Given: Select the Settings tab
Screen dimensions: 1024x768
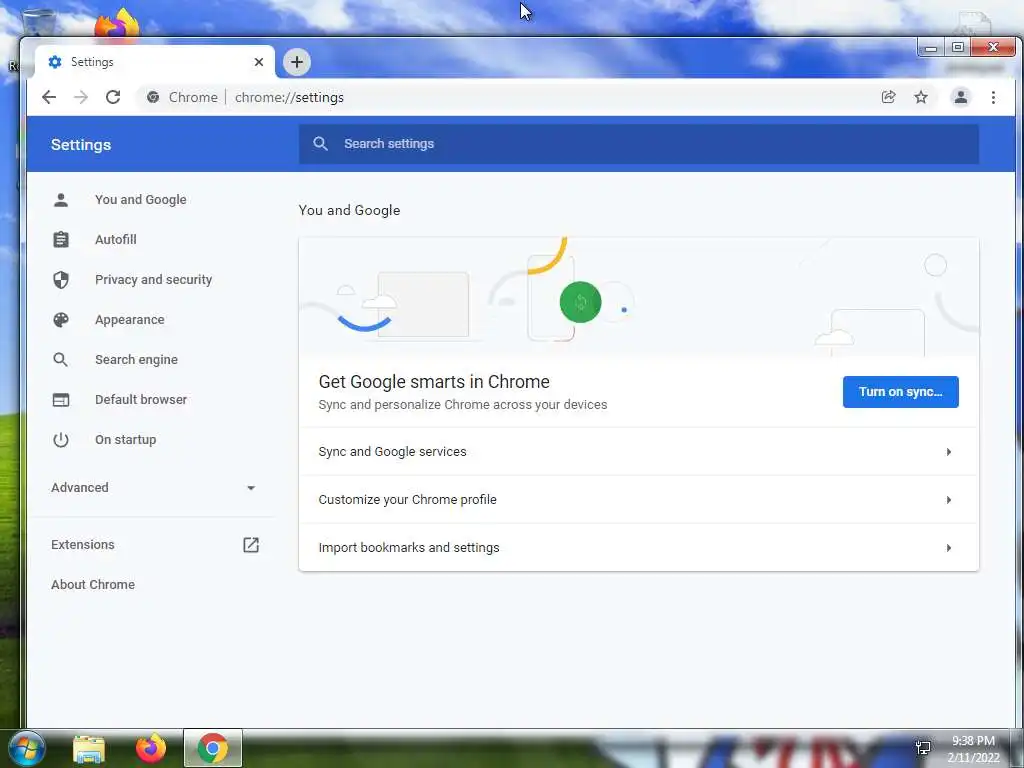Looking at the screenshot, I should 155,62.
